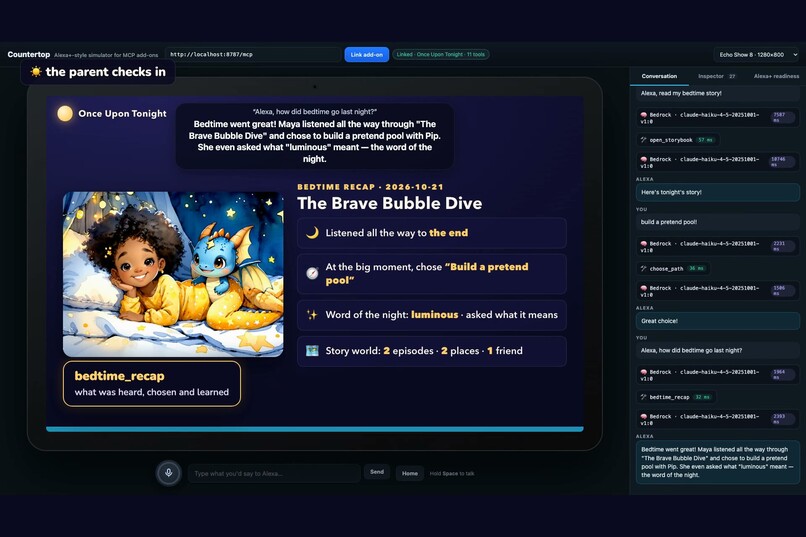This screenshot has height=537, width=806.
Task: Click the final Alexa reply in the conversation panel
Action: click(x=718, y=462)
